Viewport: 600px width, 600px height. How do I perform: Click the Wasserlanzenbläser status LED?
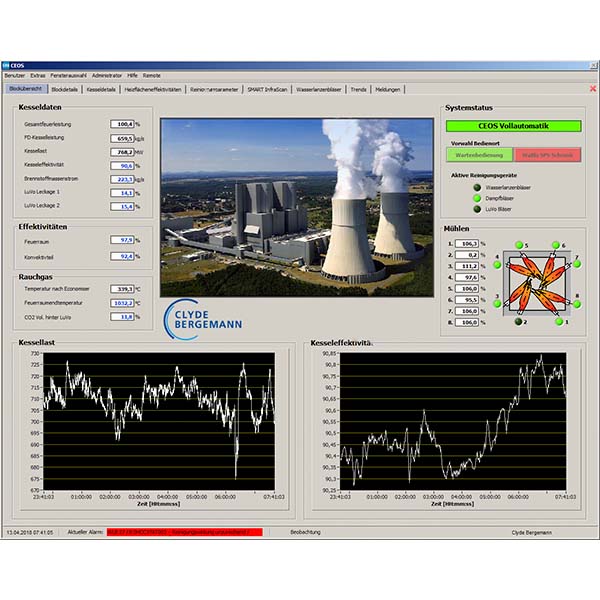477,188
